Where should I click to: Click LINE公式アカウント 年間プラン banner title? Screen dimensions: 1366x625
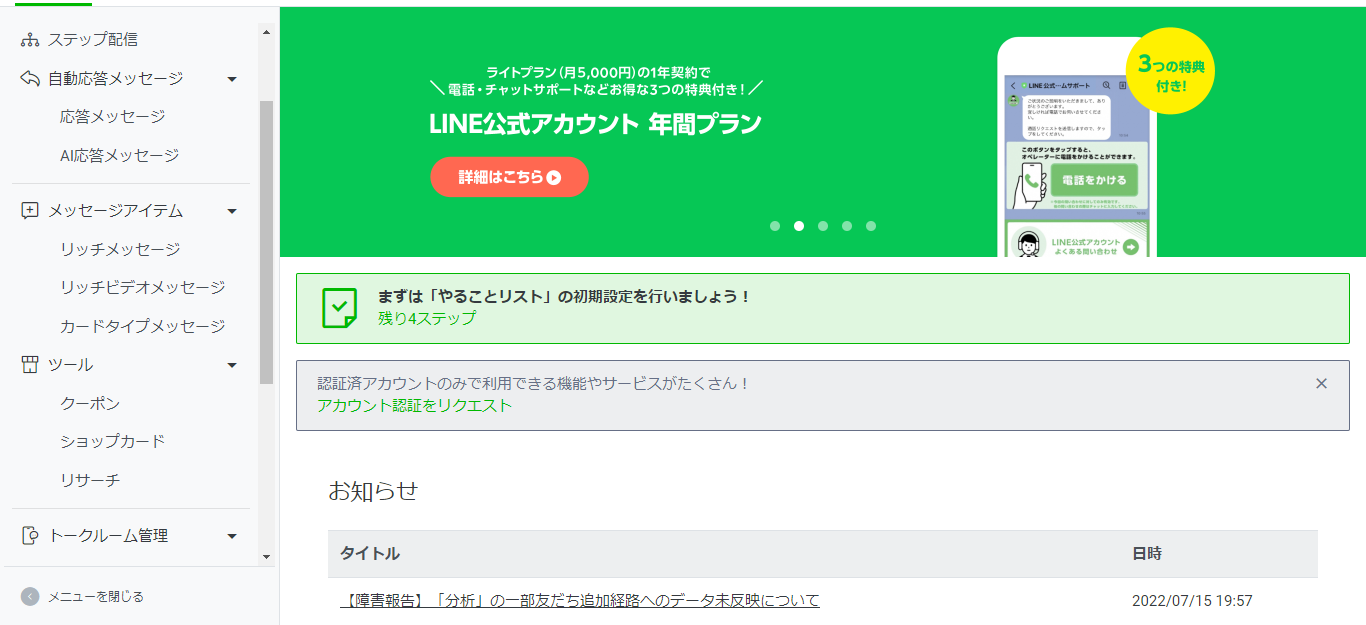(595, 124)
